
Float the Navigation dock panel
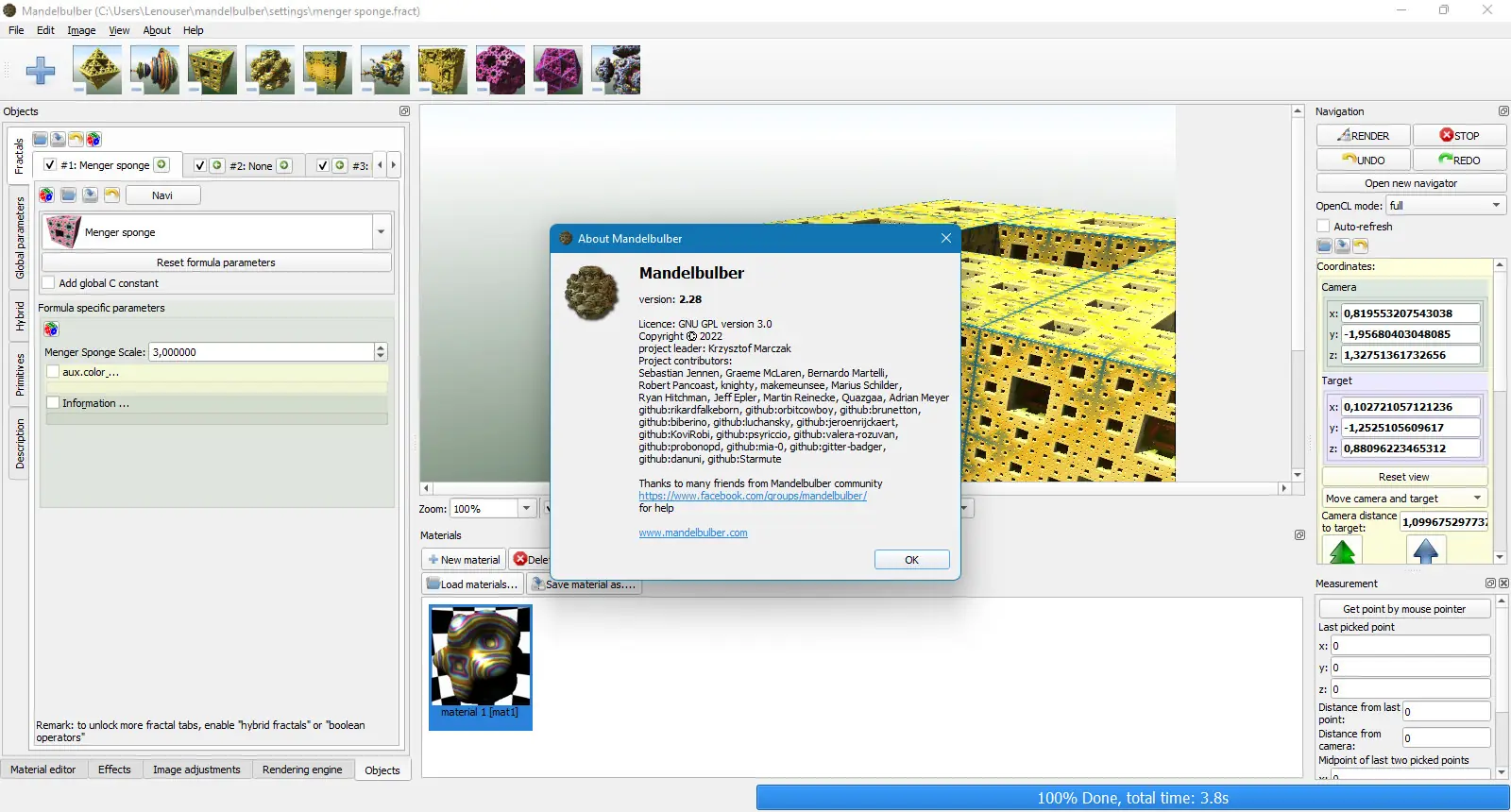(1503, 111)
